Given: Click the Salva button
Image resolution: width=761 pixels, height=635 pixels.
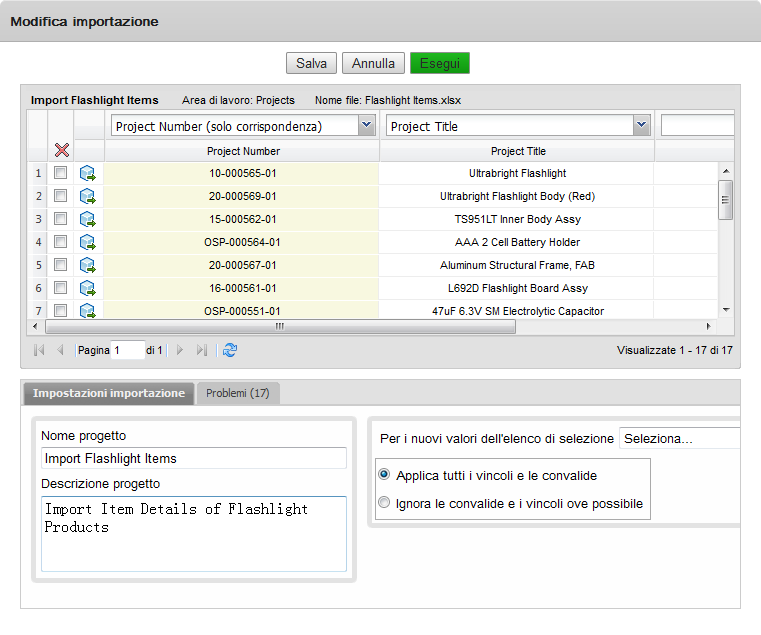Looking at the screenshot, I should point(311,63).
